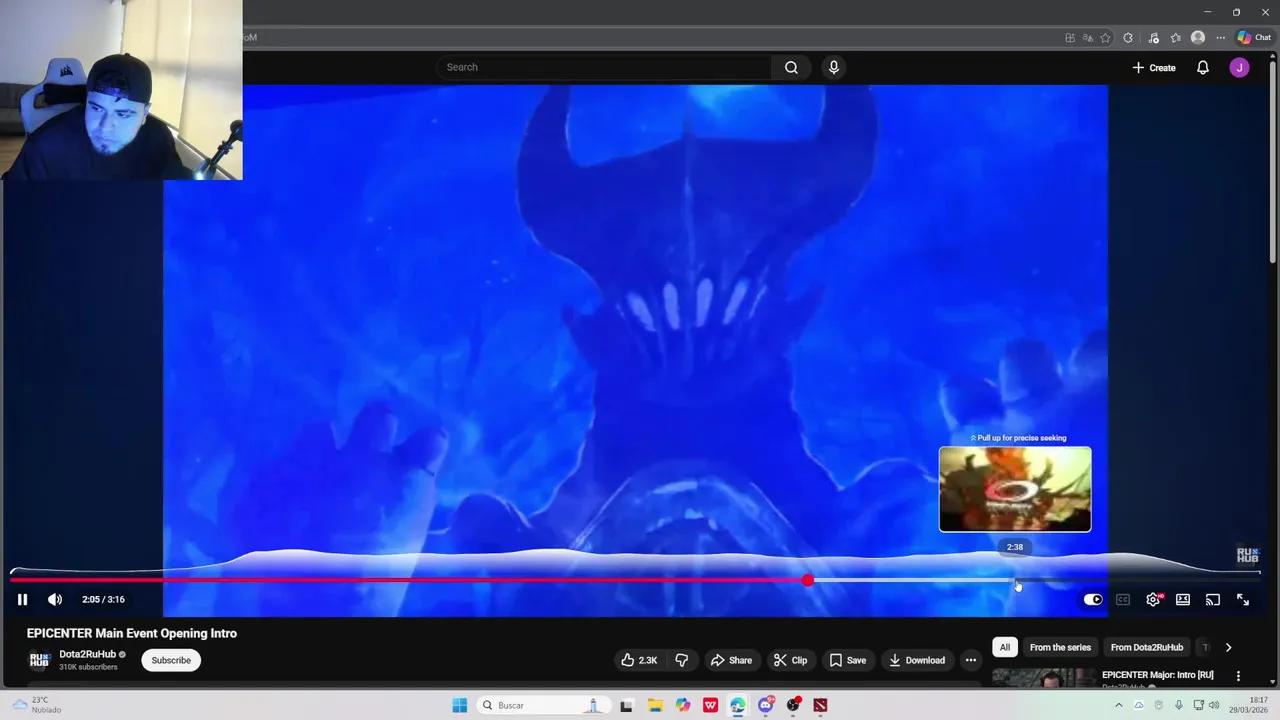
Task: Add page to favorites star
Action: (1105, 38)
